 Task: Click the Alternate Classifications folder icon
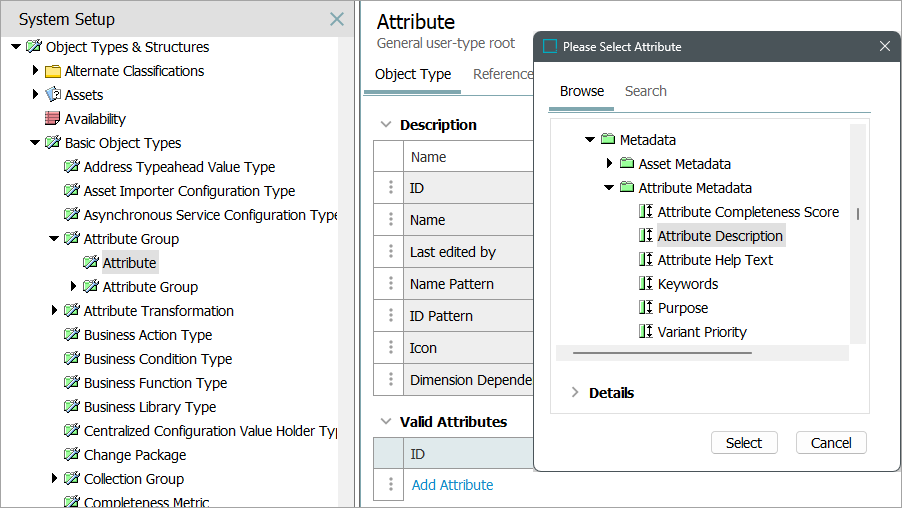[x=53, y=71]
